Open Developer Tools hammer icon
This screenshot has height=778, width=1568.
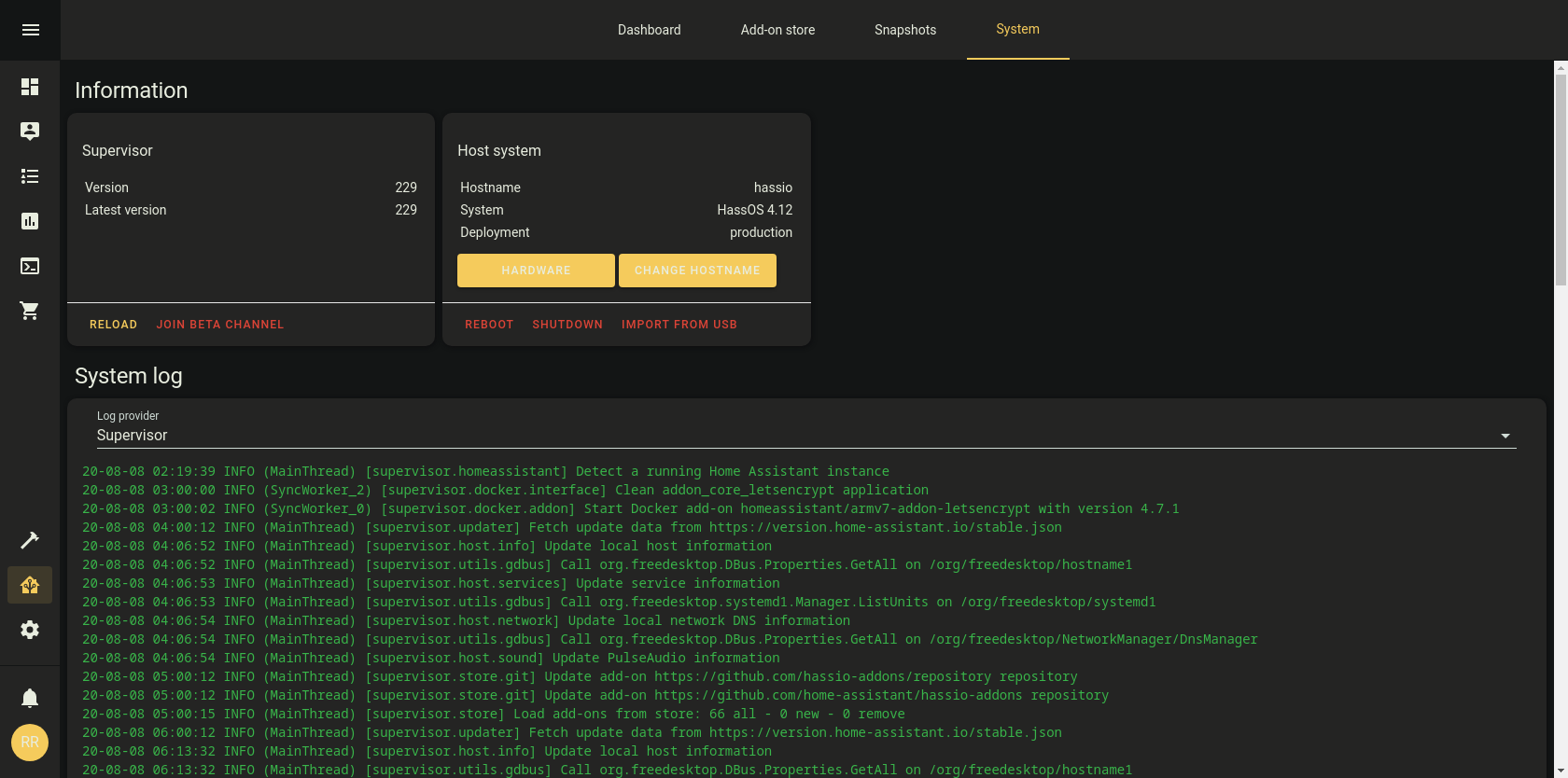[30, 540]
